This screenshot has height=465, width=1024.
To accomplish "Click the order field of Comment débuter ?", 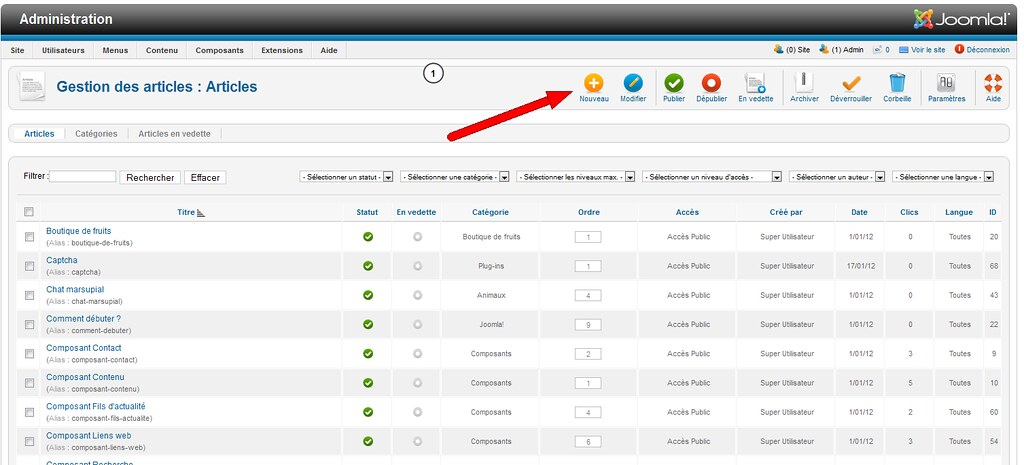I will [x=588, y=325].
